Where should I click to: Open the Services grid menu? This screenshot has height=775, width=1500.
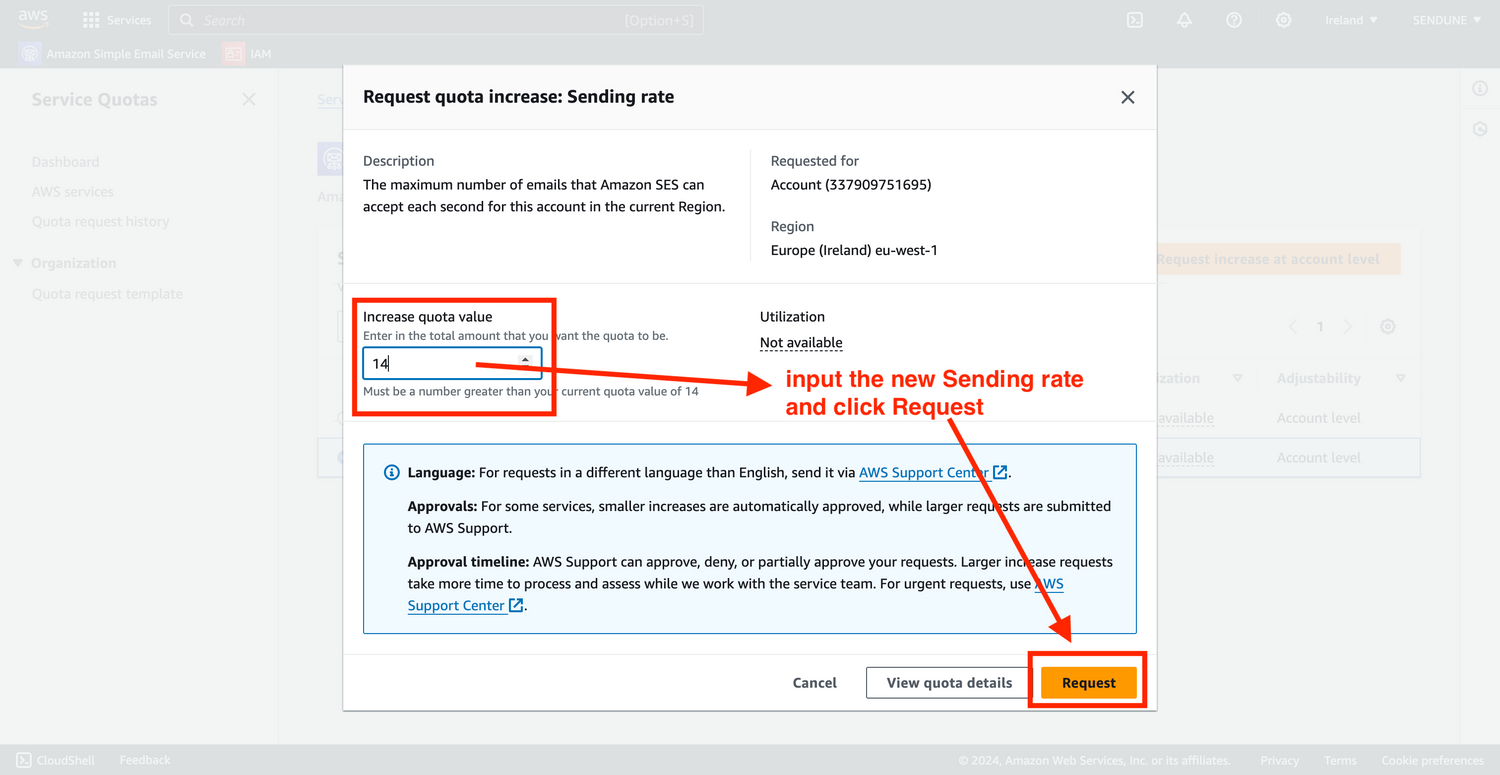pyautogui.click(x=117, y=20)
